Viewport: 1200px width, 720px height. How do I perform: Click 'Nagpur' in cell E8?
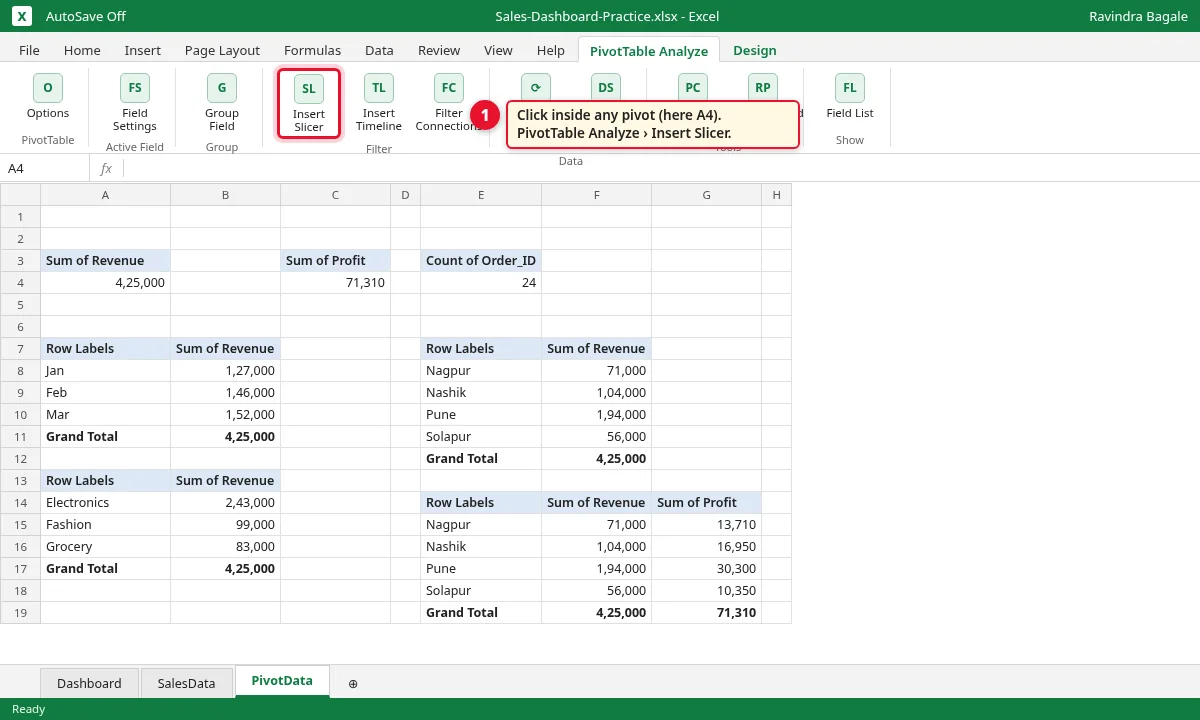[481, 371]
